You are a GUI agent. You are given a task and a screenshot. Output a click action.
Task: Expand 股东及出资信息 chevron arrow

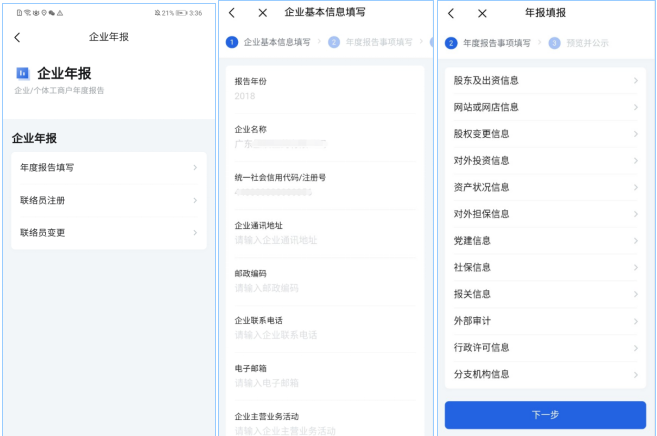(635, 80)
